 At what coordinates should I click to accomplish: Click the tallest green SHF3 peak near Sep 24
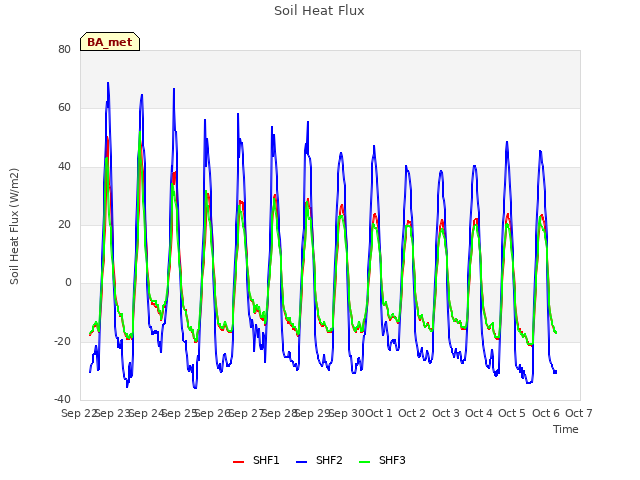pyautogui.click(x=140, y=132)
